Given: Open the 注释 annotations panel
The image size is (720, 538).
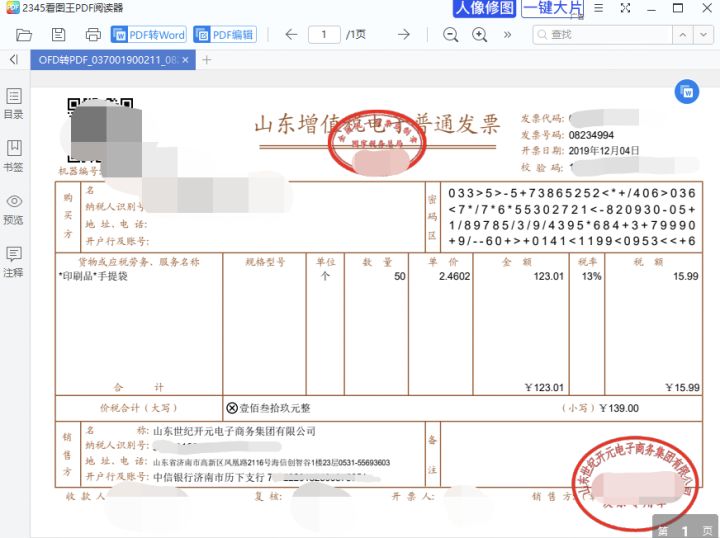Looking at the screenshot, I should pyautogui.click(x=13, y=262).
